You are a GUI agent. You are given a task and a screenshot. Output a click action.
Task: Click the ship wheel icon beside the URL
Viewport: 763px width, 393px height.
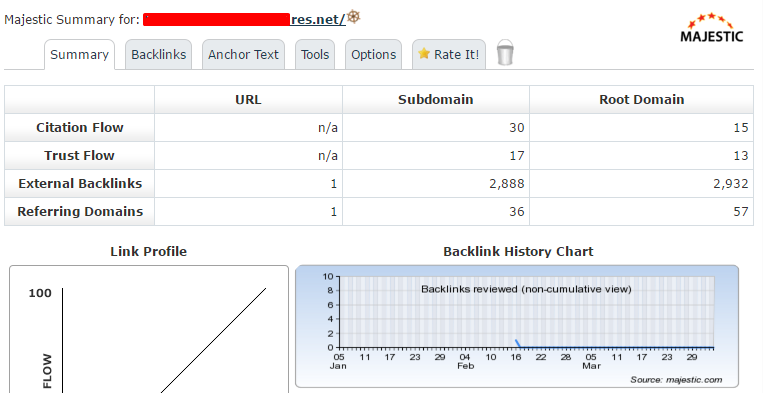tap(354, 17)
